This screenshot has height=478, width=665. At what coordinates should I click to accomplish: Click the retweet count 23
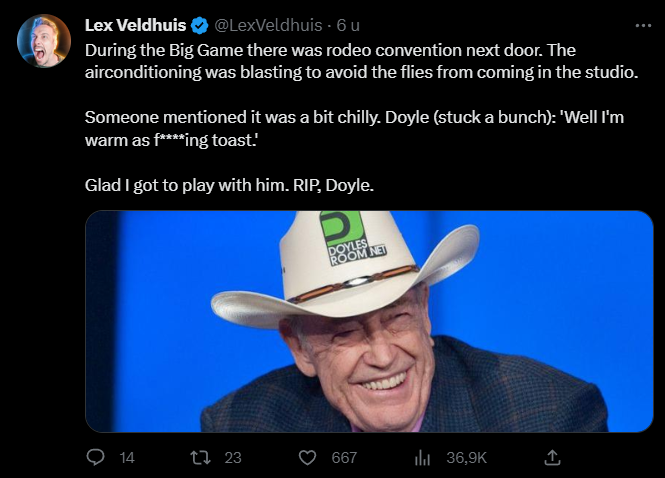coord(233,457)
